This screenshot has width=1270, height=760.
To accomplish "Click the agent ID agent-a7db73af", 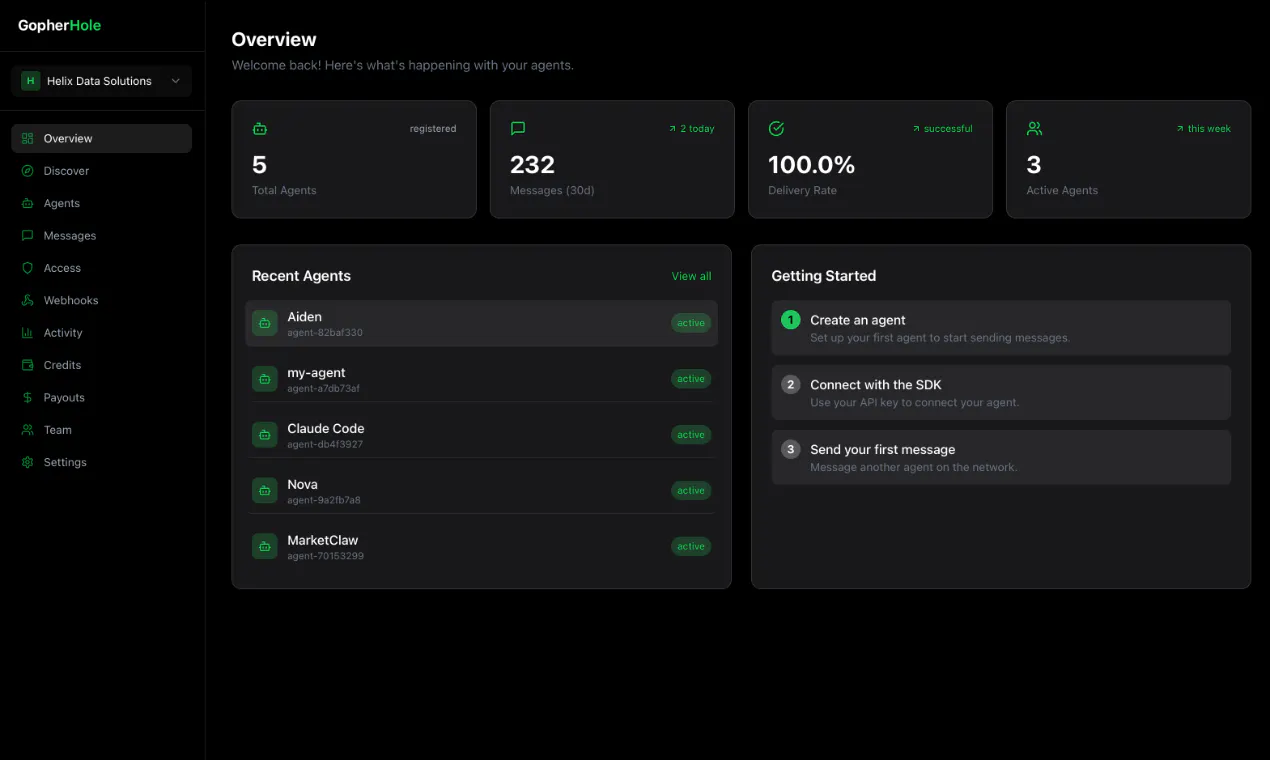I will pos(324,389).
